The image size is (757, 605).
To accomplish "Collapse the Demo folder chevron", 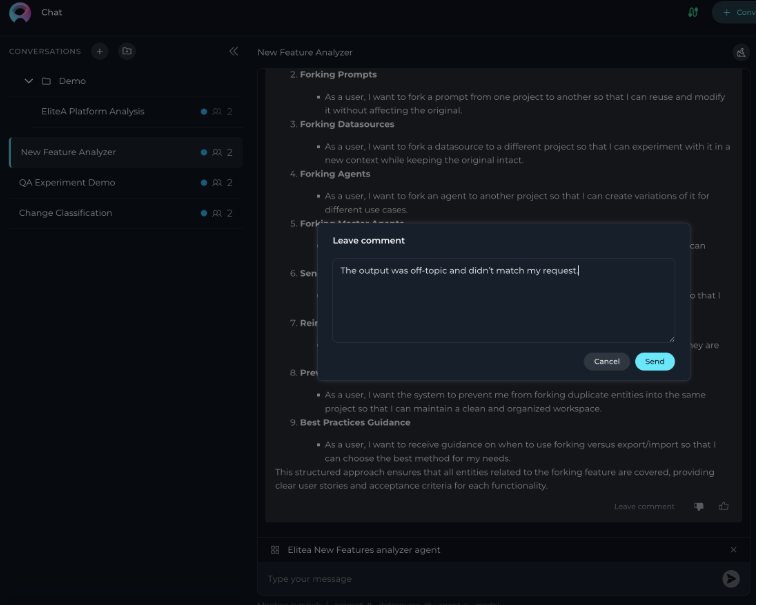I will coord(29,81).
